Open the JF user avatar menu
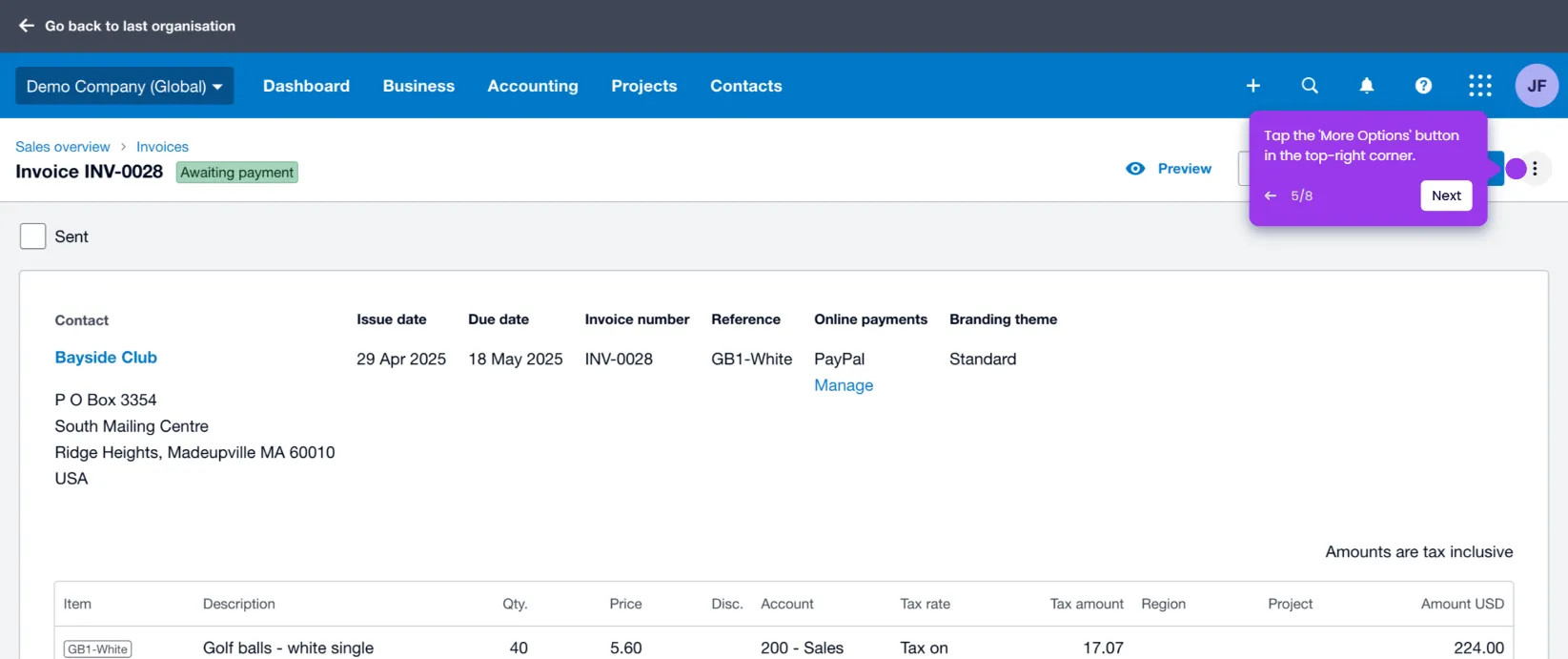 (x=1537, y=86)
